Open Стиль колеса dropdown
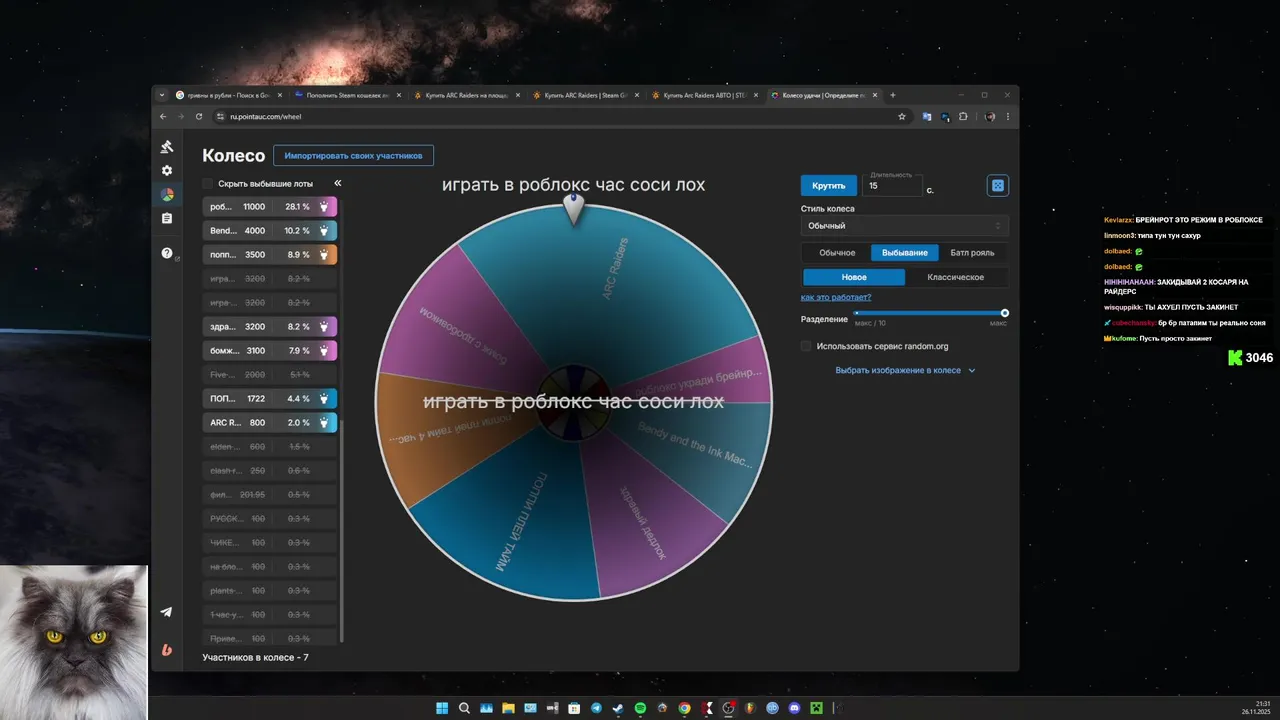Screen dimensions: 1280x720 click(x=904, y=226)
